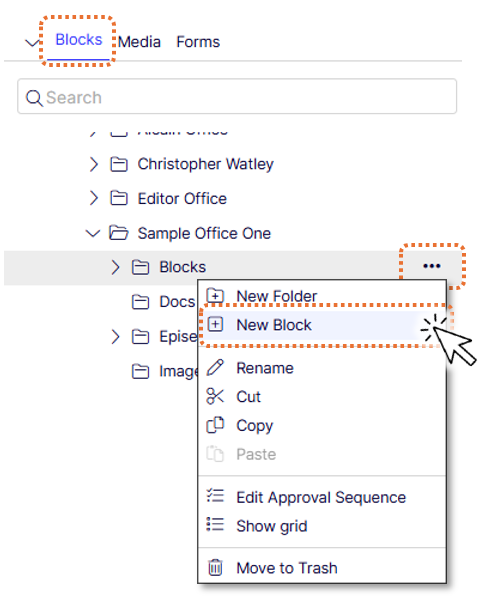Expand the Christopher Watley folder
The height and width of the screenshot is (601, 487).
93,164
